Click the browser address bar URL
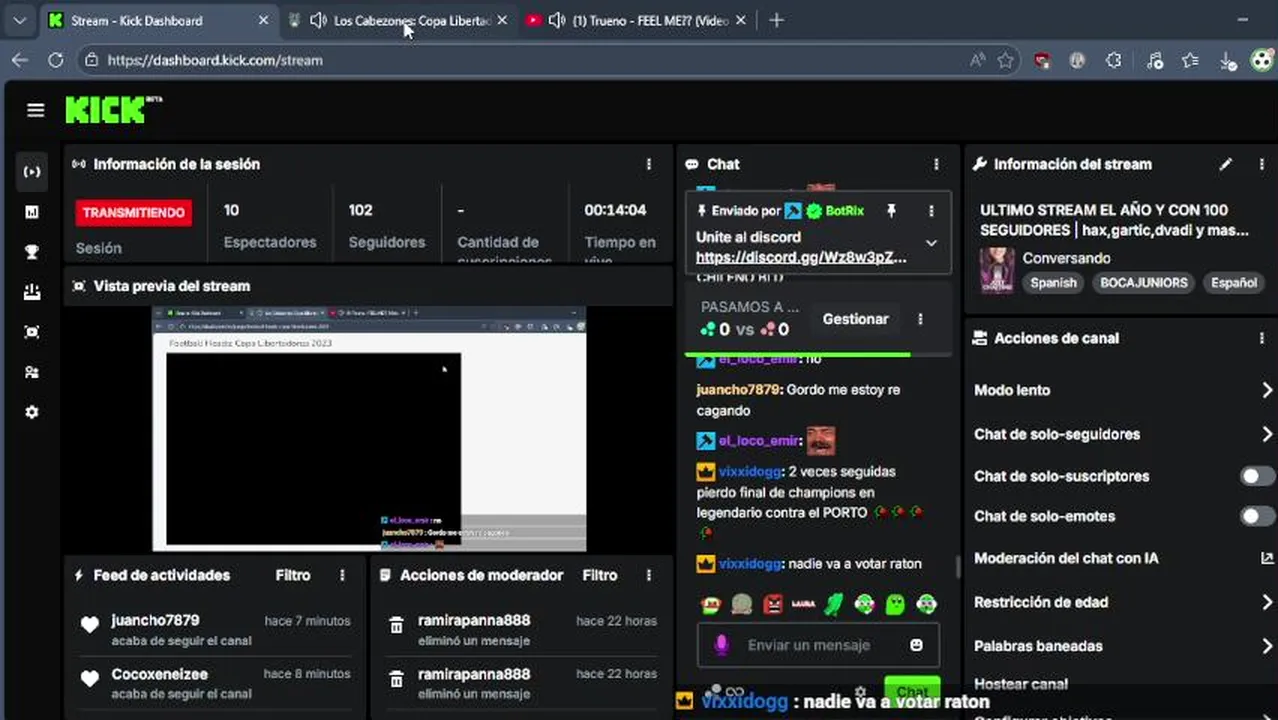The height and width of the screenshot is (720, 1278). (x=215, y=60)
